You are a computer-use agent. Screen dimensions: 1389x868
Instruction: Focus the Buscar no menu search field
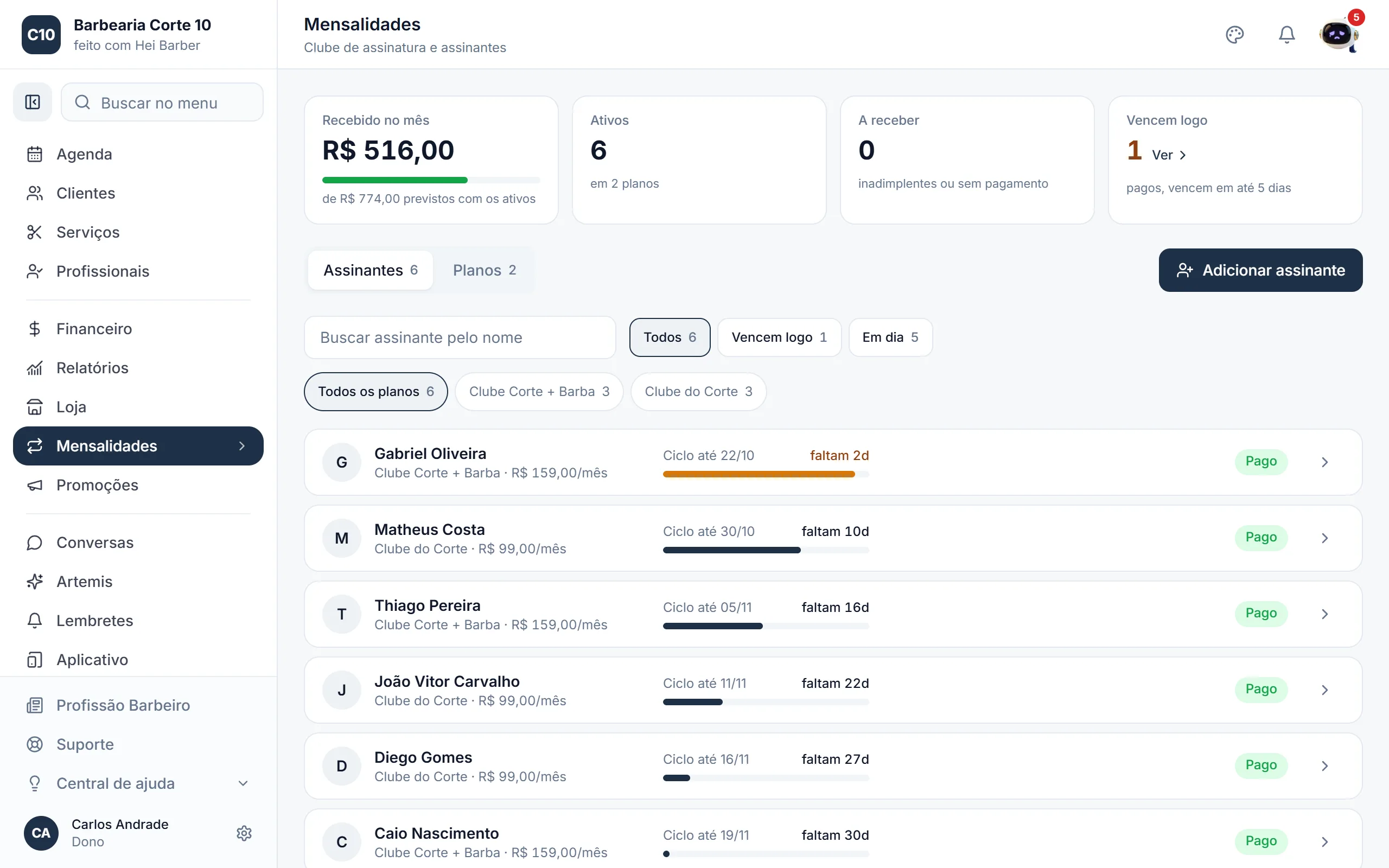click(162, 102)
